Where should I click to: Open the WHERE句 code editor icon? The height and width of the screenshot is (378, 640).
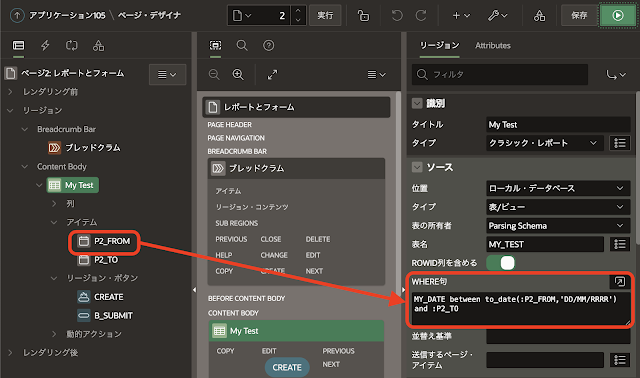click(x=620, y=282)
